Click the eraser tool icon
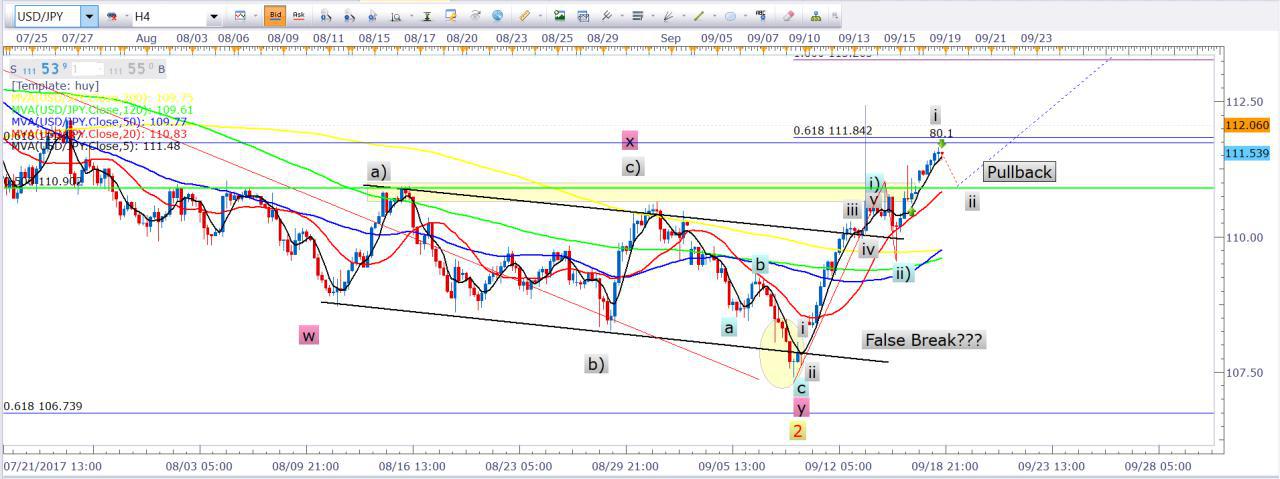 click(789, 16)
